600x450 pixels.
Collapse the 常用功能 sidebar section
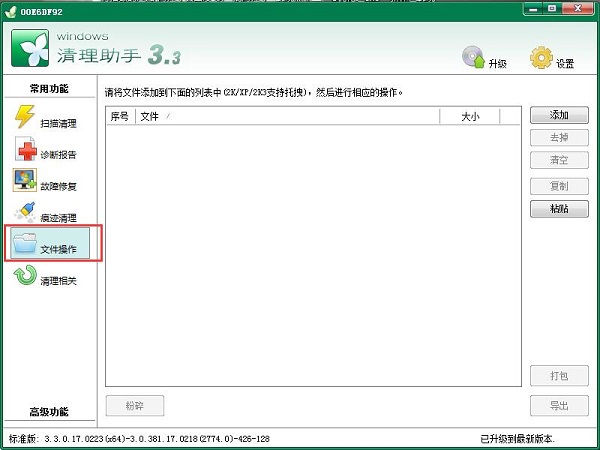click(49, 89)
